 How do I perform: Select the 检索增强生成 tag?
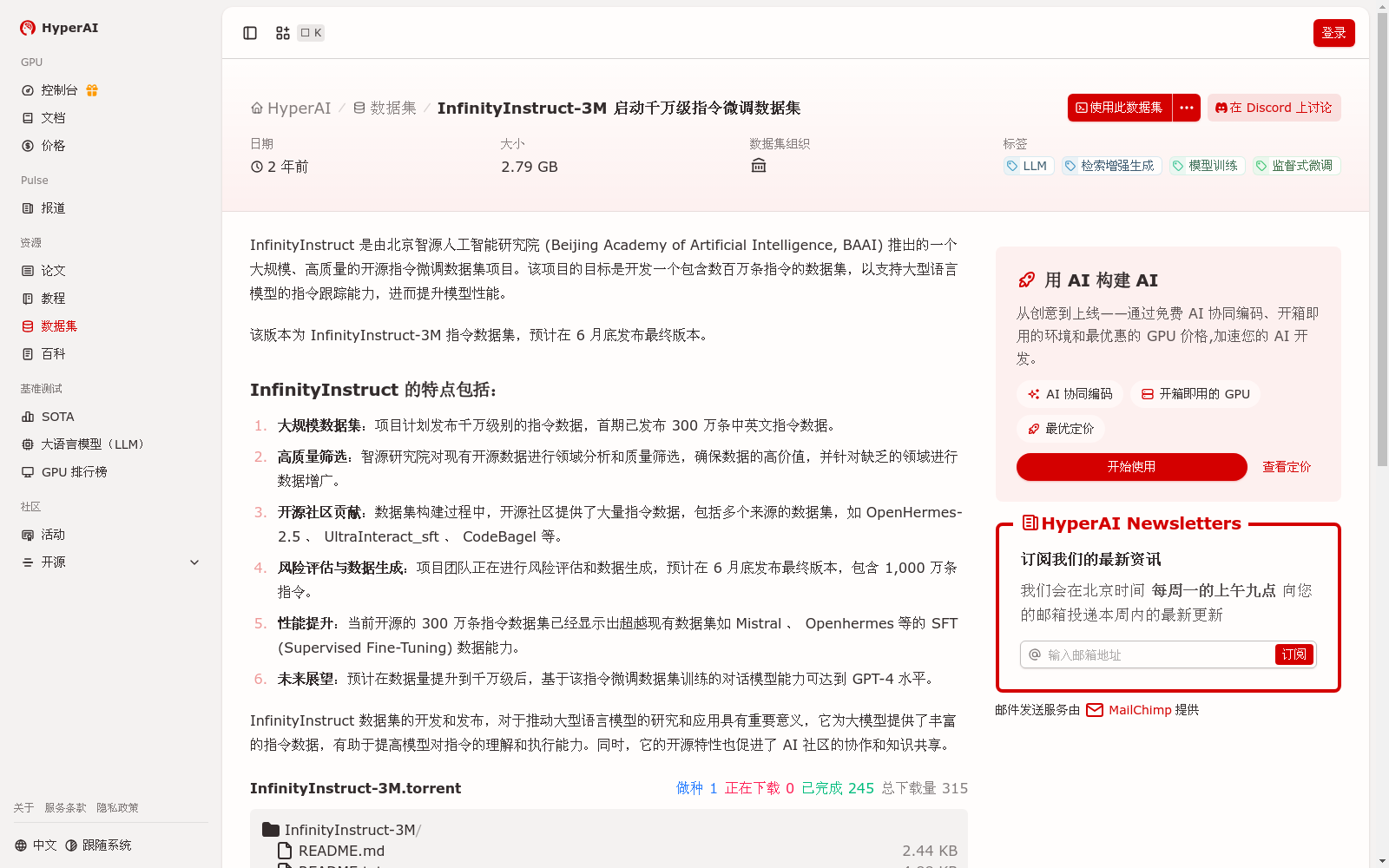pyautogui.click(x=1110, y=166)
